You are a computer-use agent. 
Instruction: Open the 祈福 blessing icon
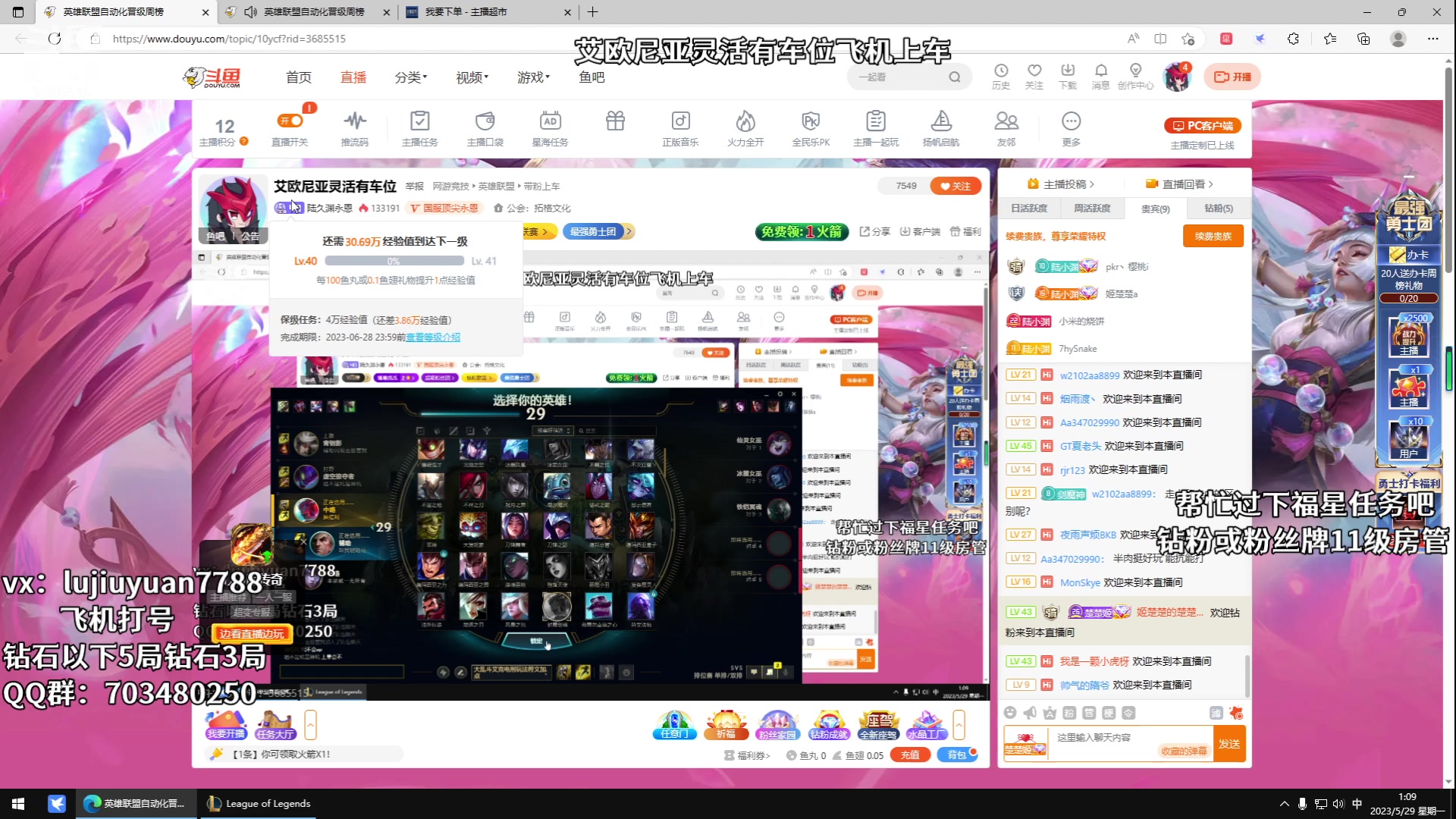pos(726,724)
